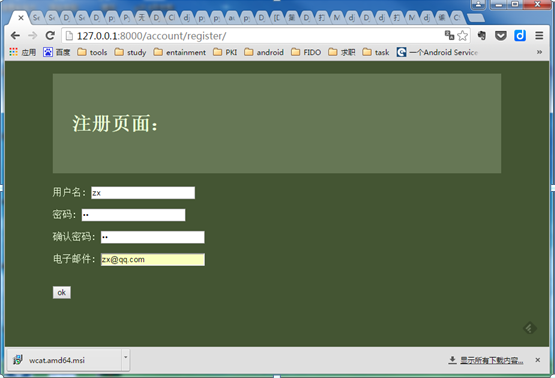
Task: Focus the 密码 password field
Action: click(x=133, y=215)
